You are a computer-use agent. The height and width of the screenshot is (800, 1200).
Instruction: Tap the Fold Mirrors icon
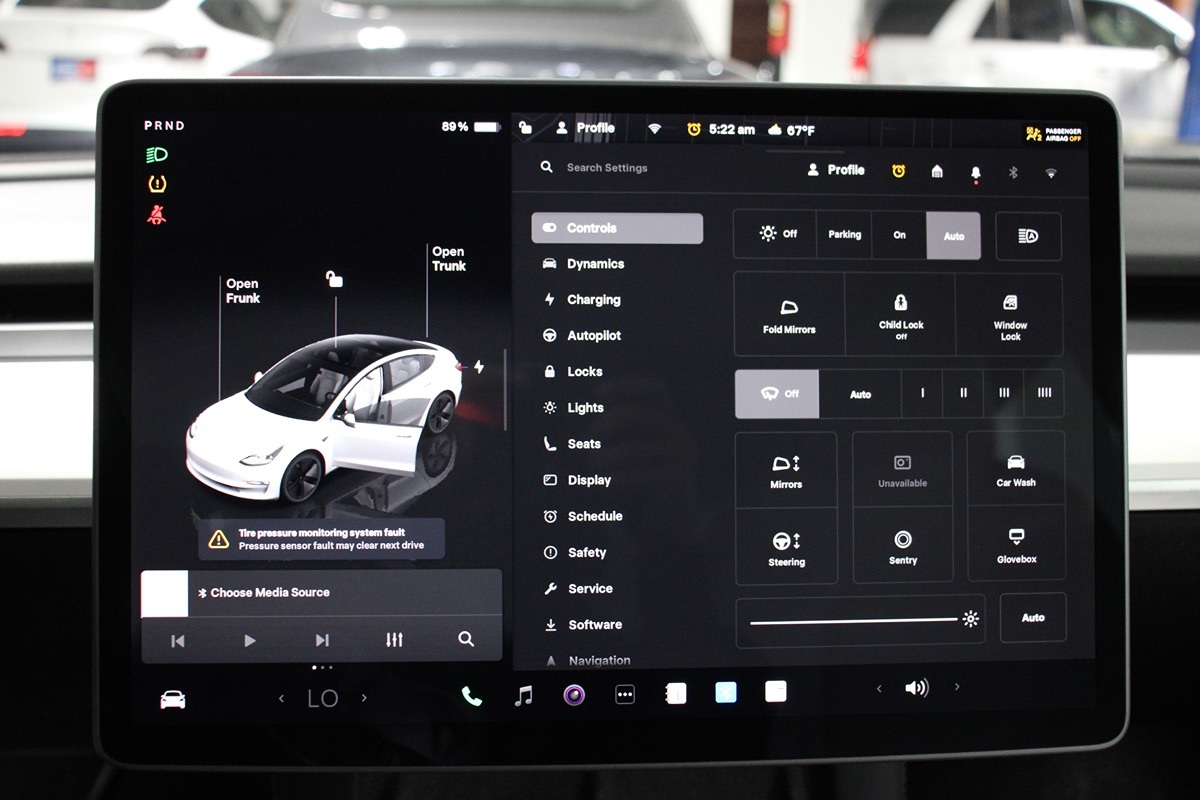(789, 315)
